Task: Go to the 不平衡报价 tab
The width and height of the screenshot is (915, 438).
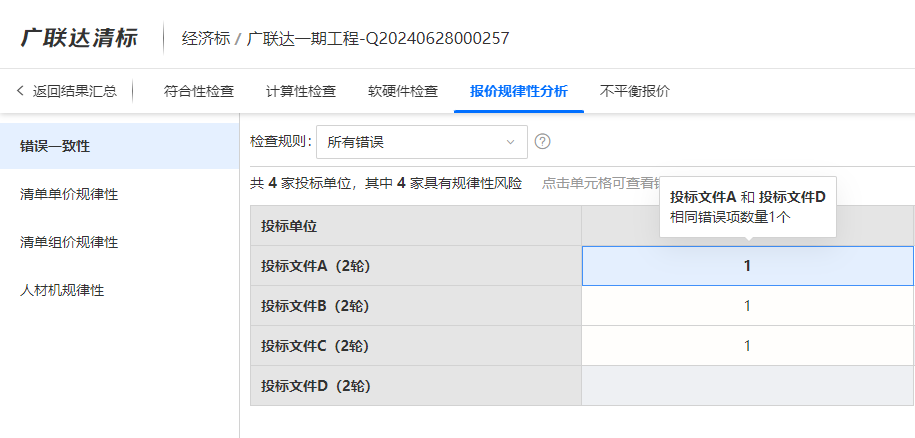Action: (635, 91)
